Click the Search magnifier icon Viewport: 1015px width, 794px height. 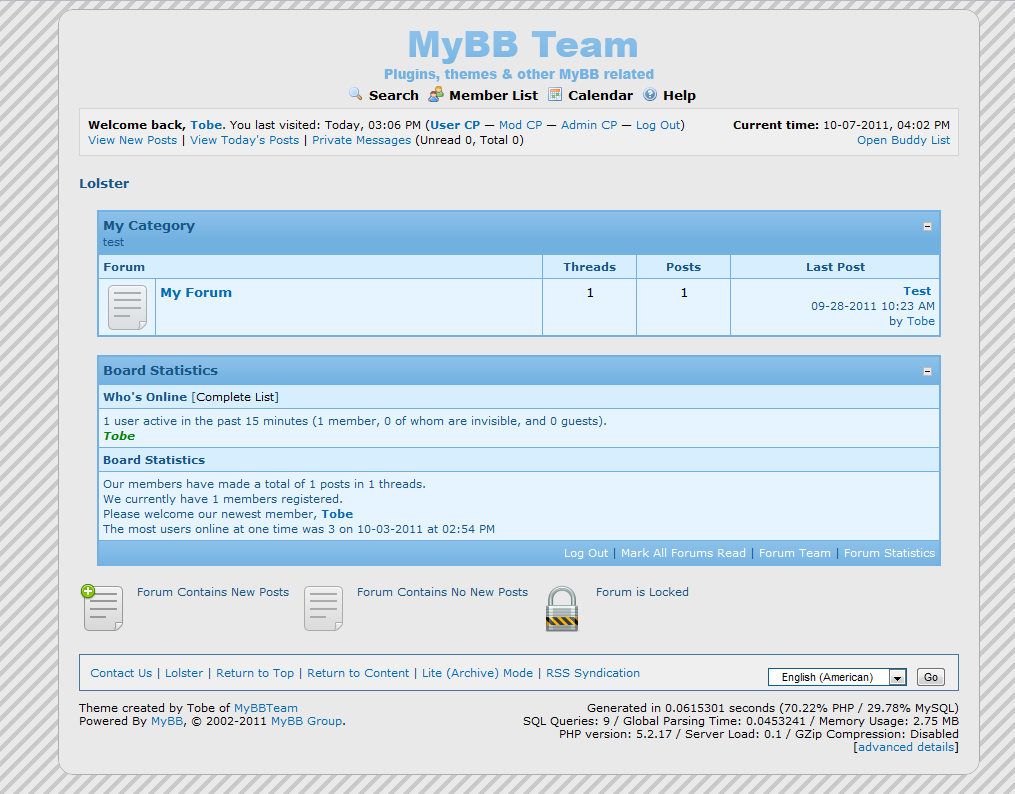pos(356,95)
